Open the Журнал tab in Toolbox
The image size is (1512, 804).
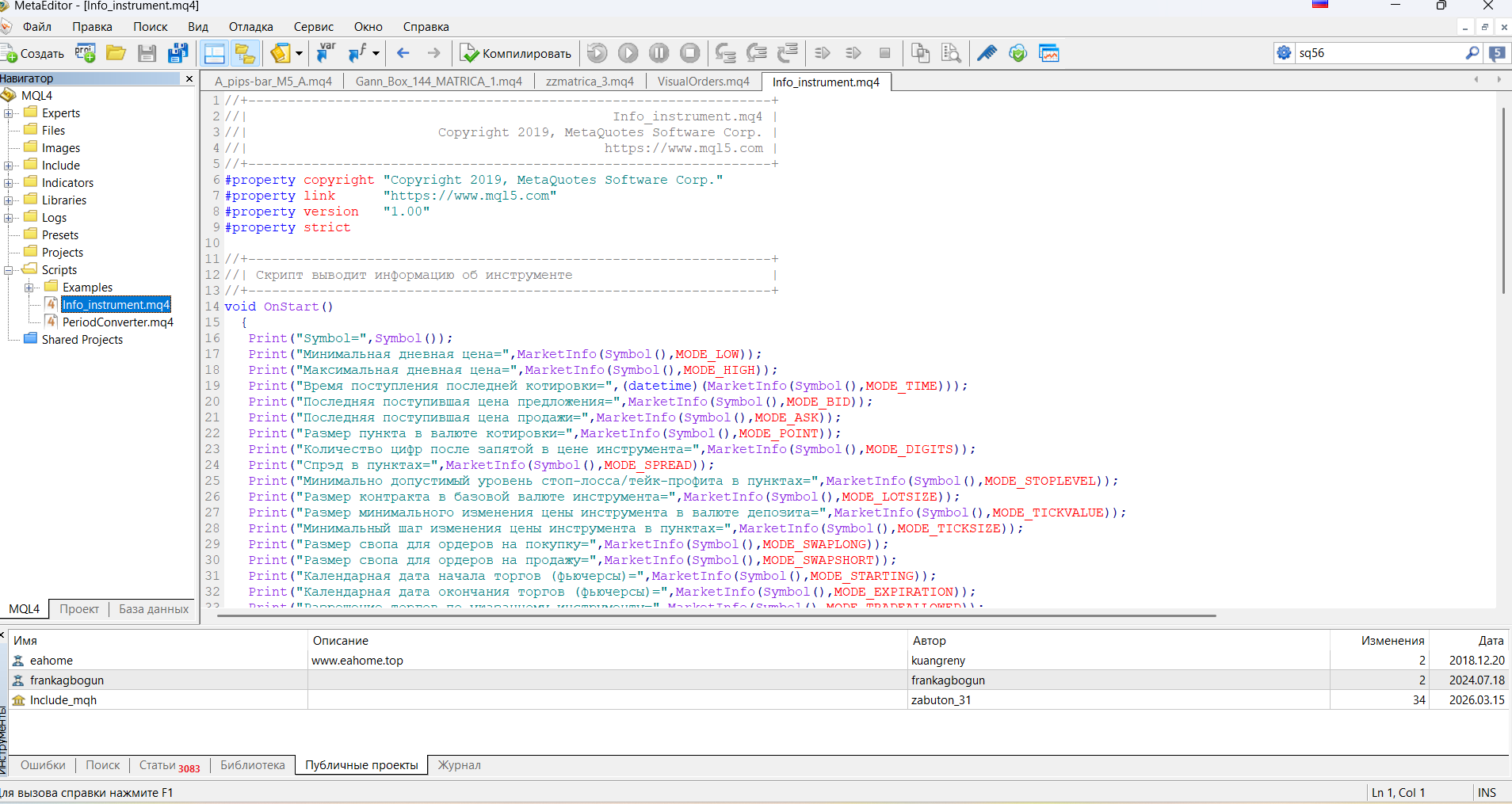coord(460,765)
